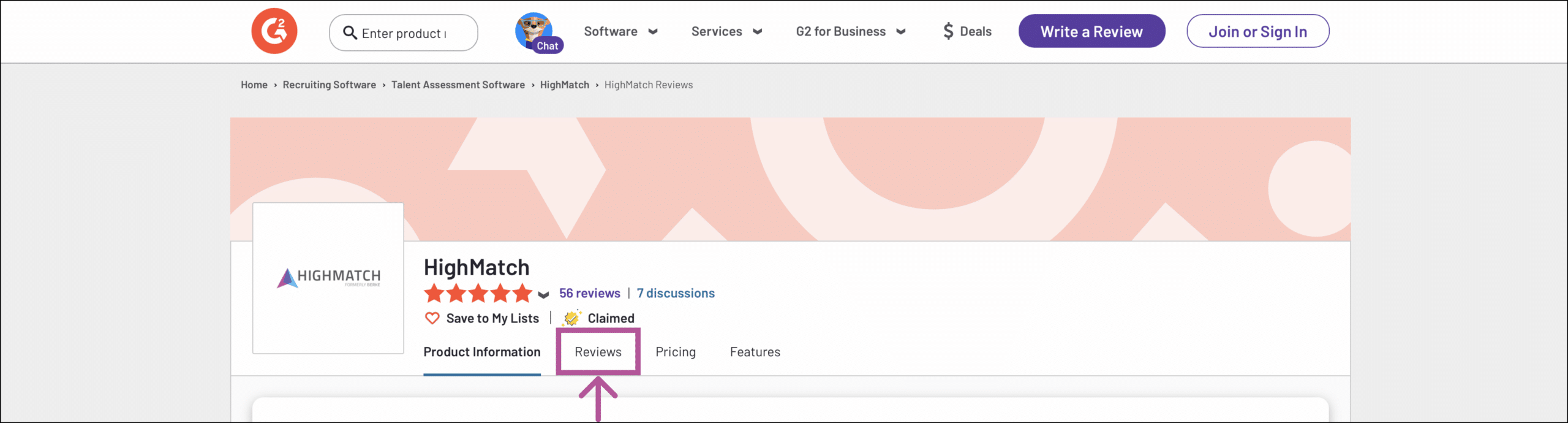
Task: Click the G2 logo icon
Action: click(274, 31)
